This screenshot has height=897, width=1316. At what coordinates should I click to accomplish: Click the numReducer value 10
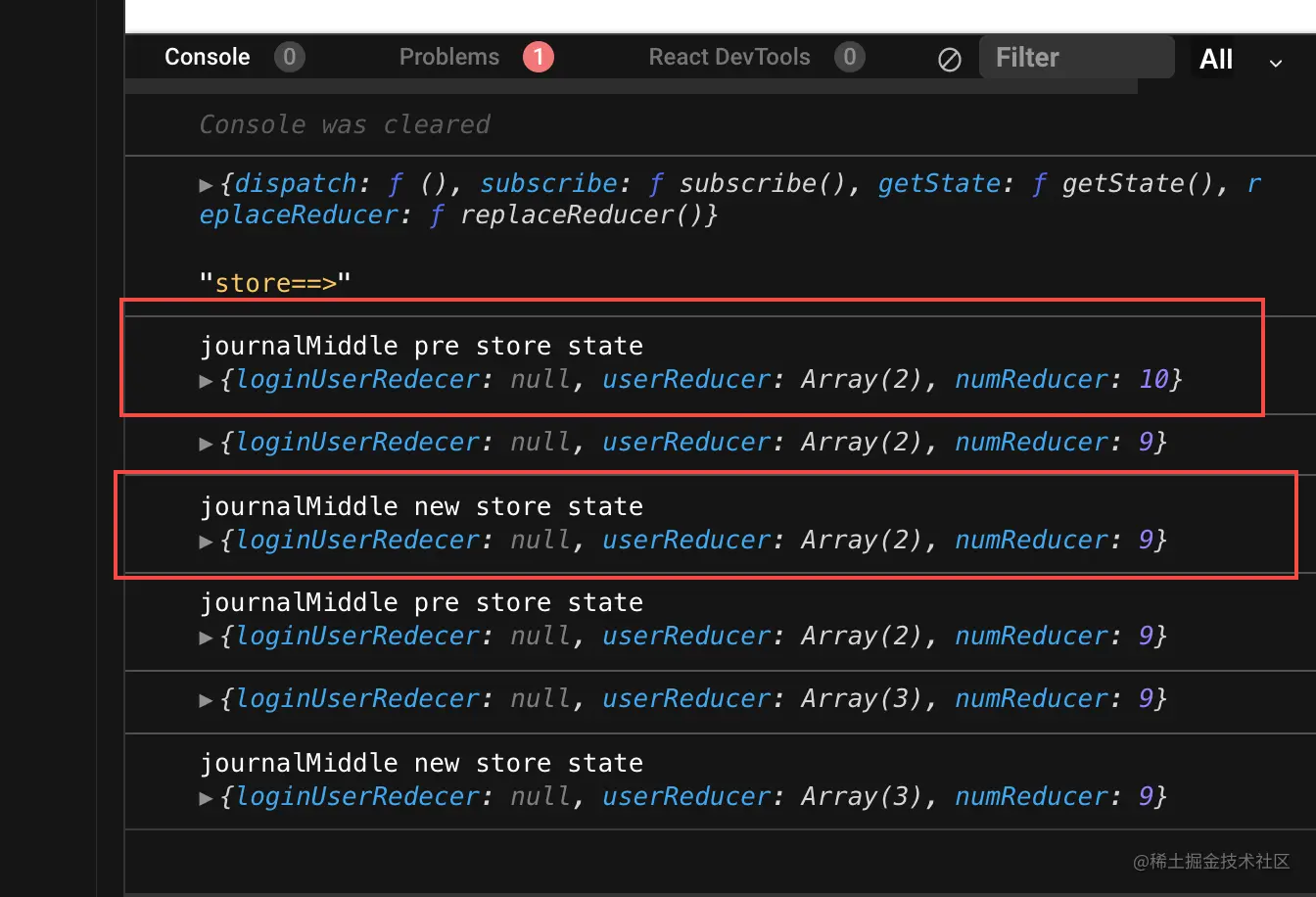(1154, 379)
